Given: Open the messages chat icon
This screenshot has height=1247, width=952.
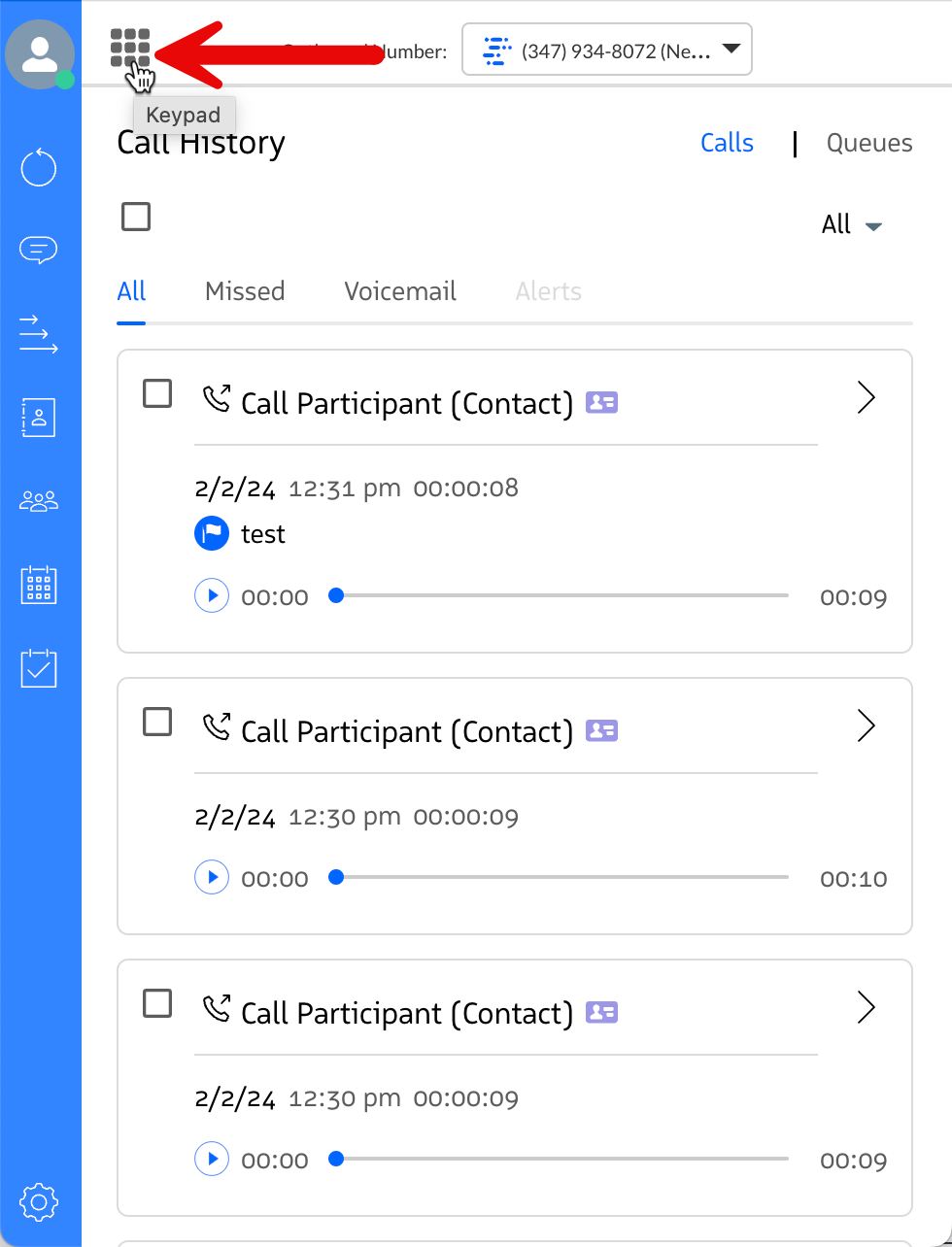Looking at the screenshot, I should pos(39,251).
